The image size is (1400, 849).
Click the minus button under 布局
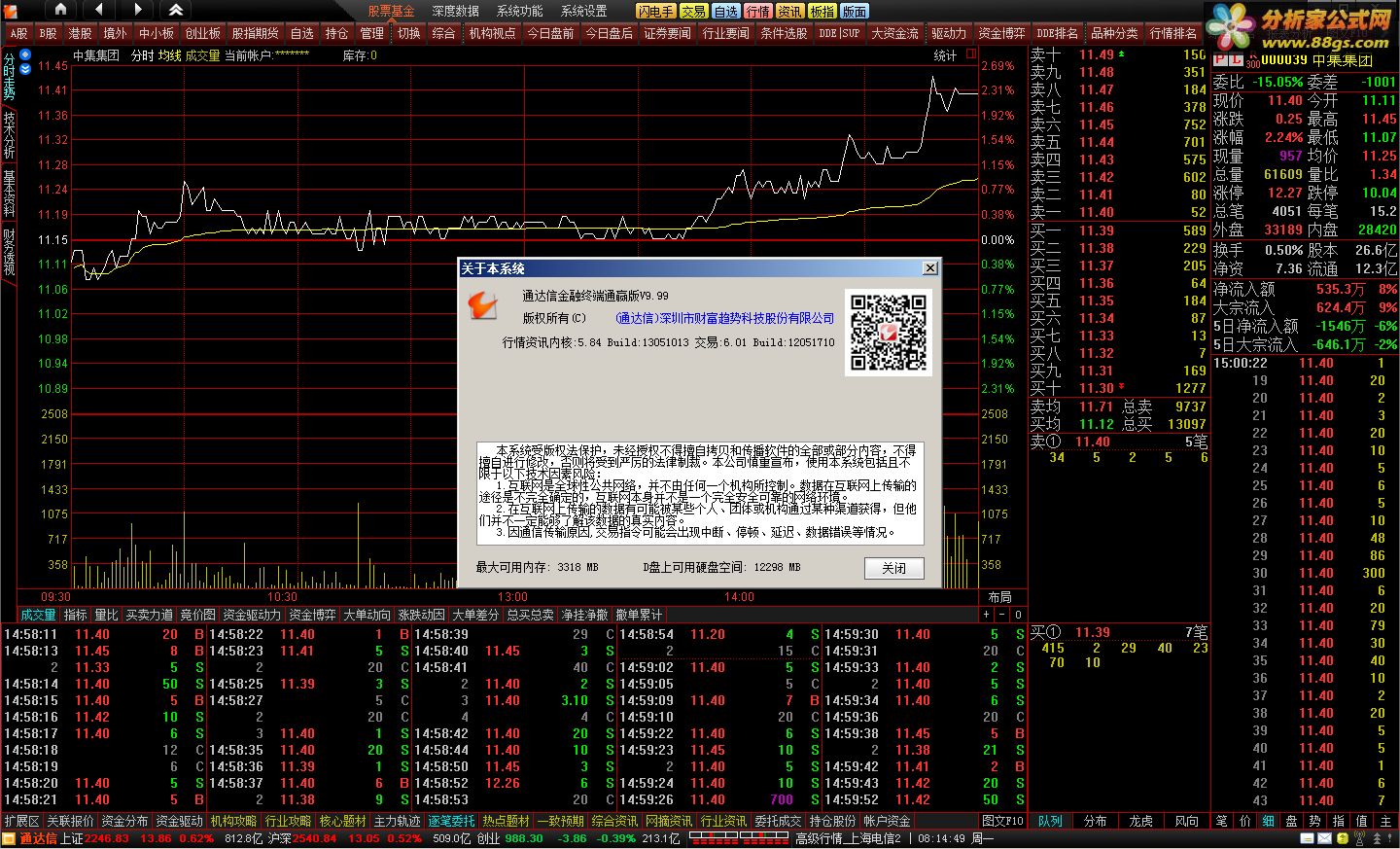1002,615
